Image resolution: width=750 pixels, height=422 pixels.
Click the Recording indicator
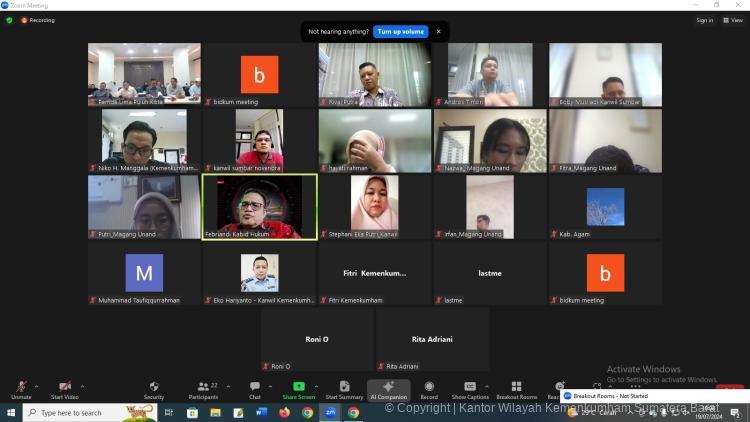click(38, 20)
